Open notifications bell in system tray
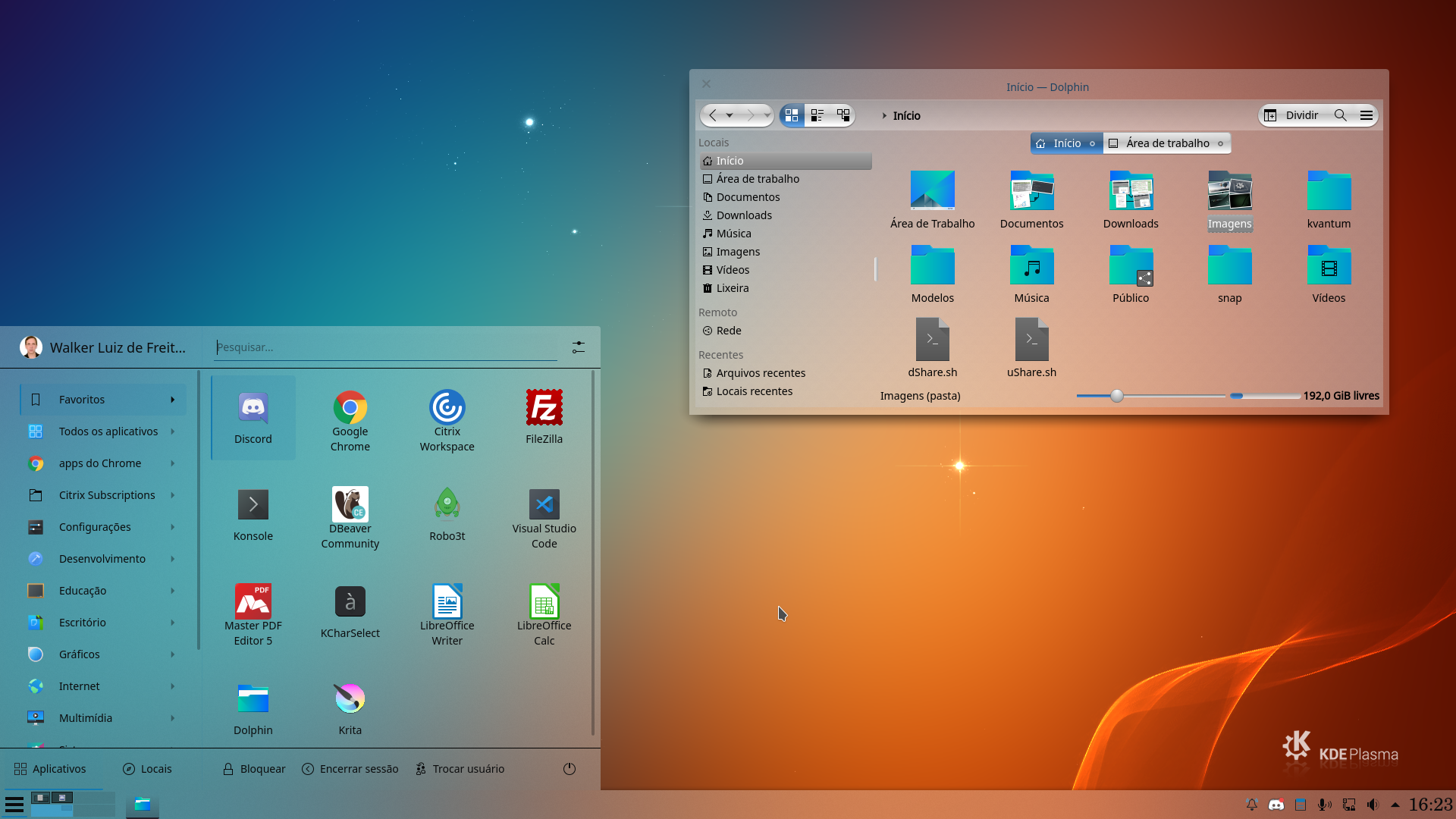 [1252, 805]
